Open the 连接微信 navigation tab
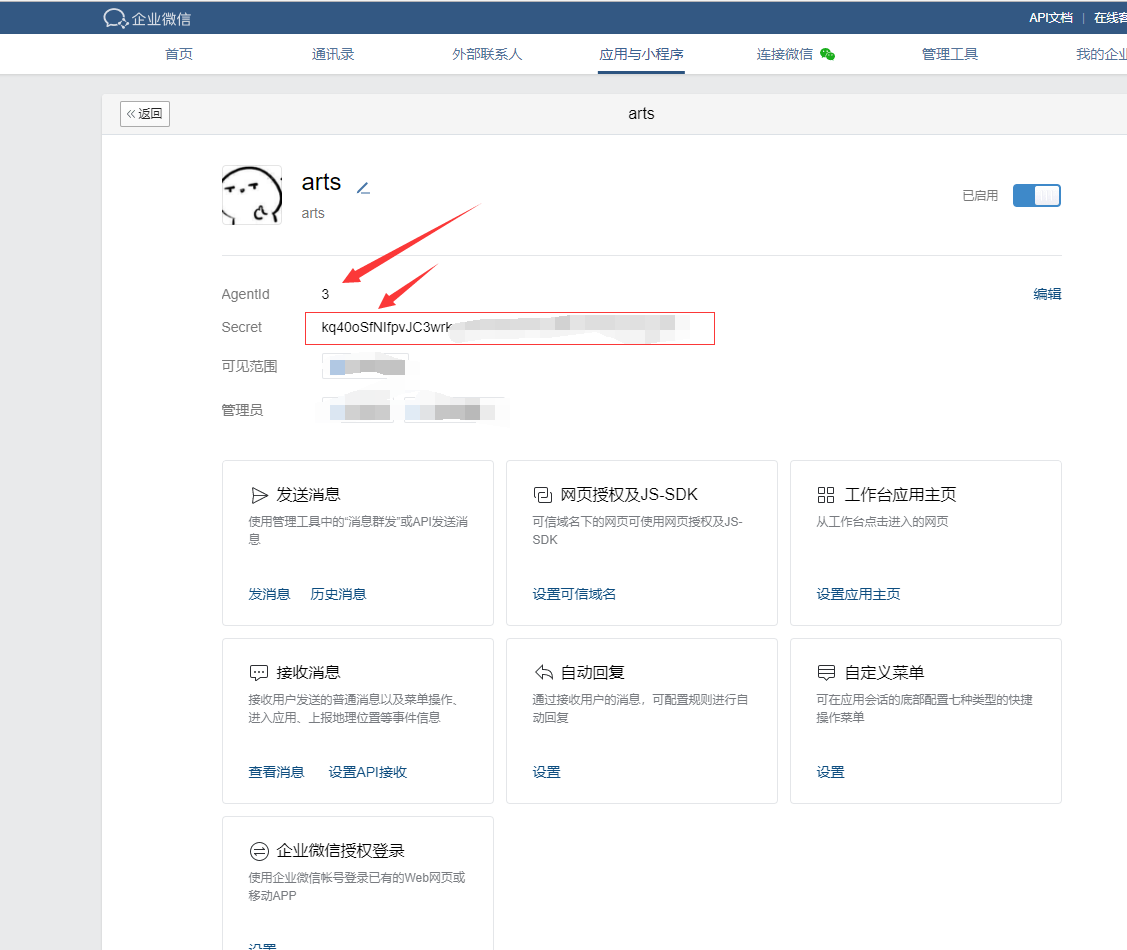1127x950 pixels. tap(785, 54)
